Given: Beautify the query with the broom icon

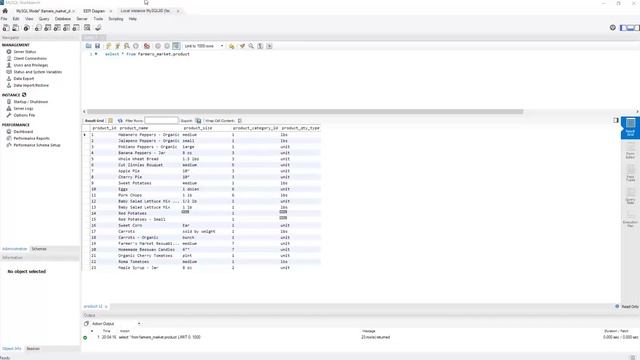Looking at the screenshot, I should pyautogui.click(x=242, y=46).
